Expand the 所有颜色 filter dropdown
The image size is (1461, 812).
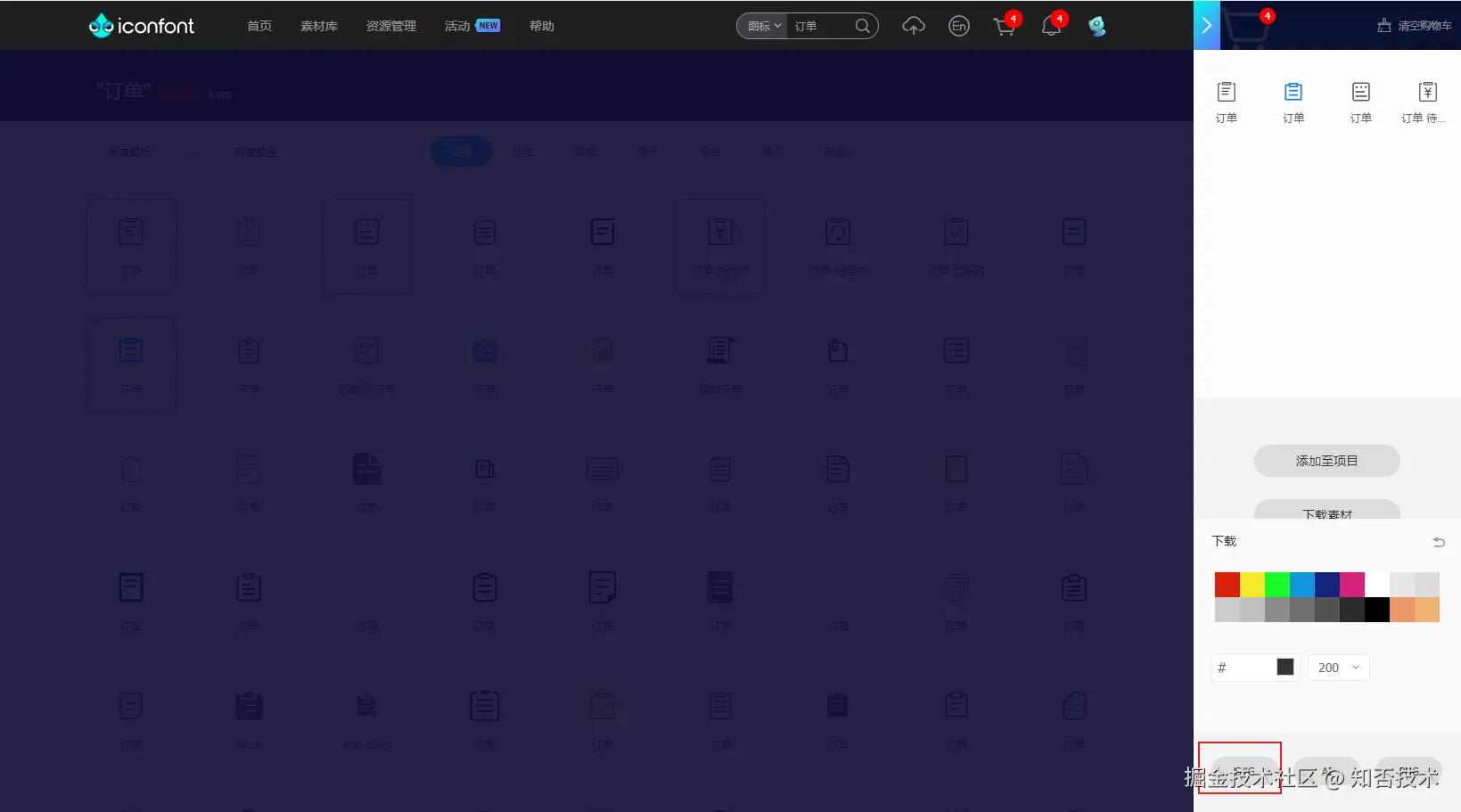(257, 152)
